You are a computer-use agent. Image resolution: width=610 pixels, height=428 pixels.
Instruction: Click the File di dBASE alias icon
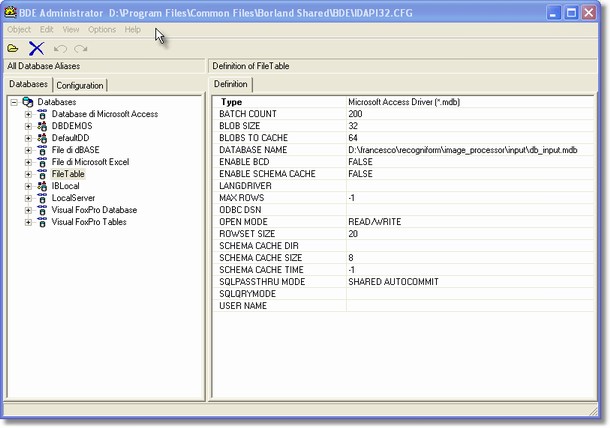42,150
